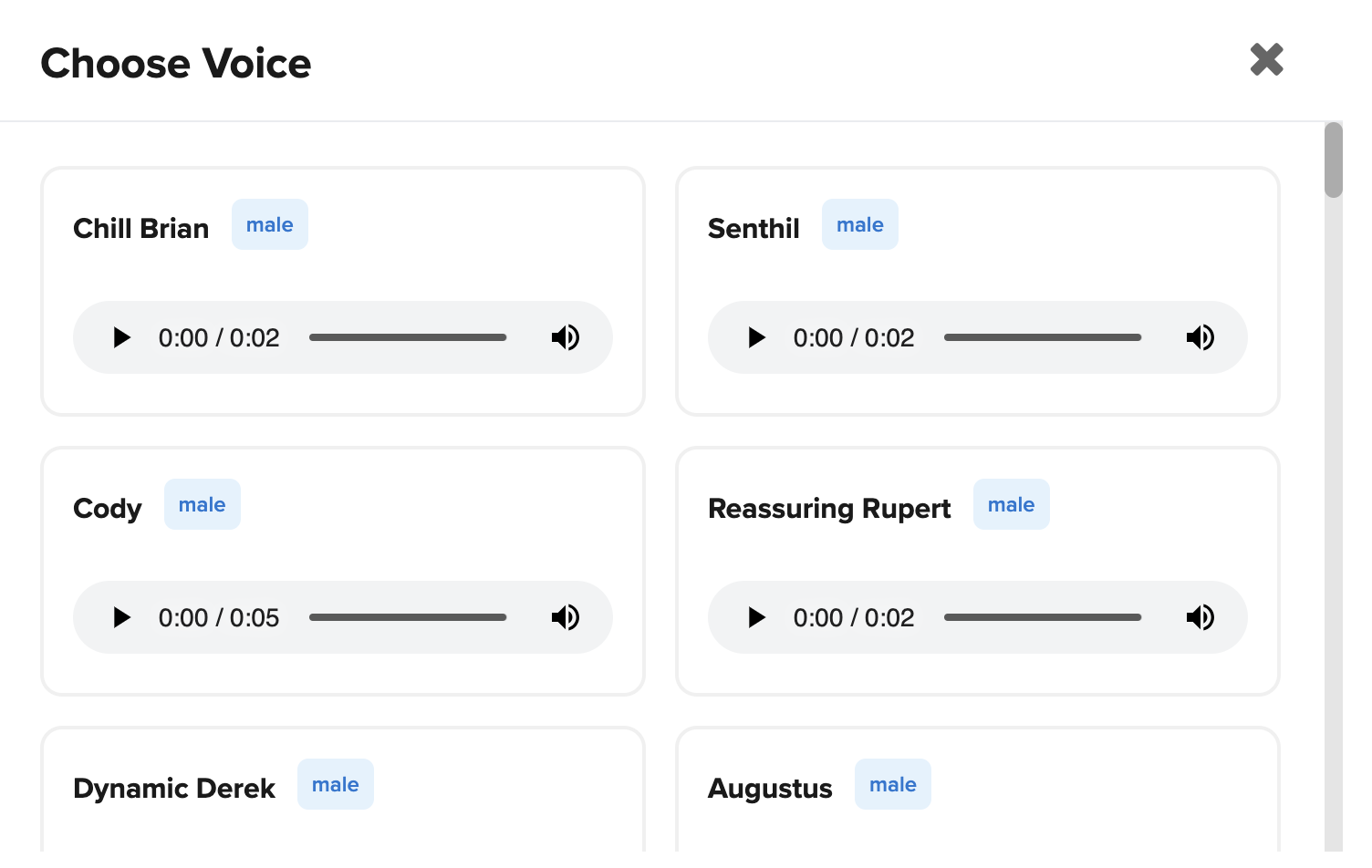
Task: Mute the Chill Brian audio player
Action: click(x=566, y=338)
